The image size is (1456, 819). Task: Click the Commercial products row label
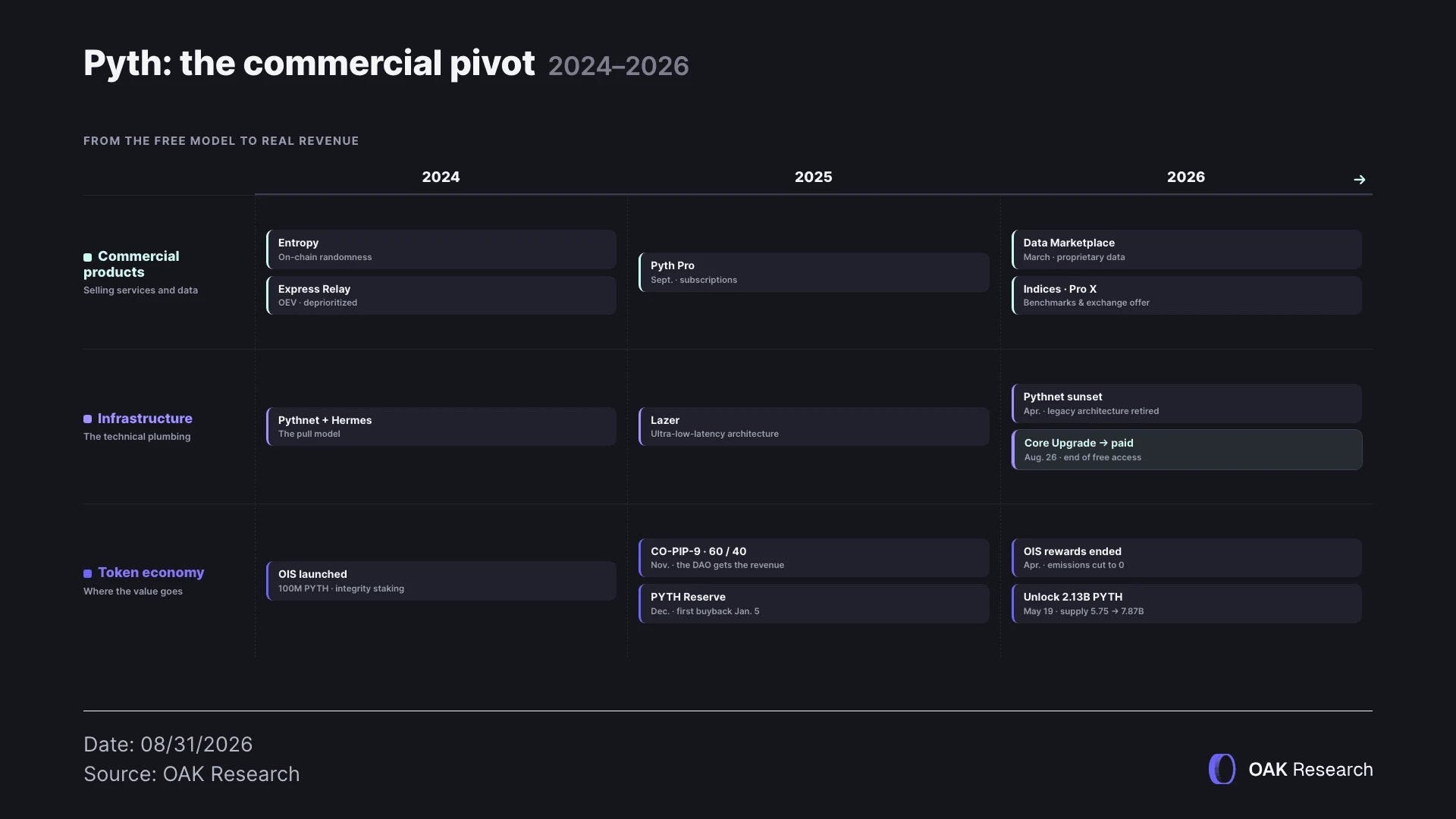[131, 264]
